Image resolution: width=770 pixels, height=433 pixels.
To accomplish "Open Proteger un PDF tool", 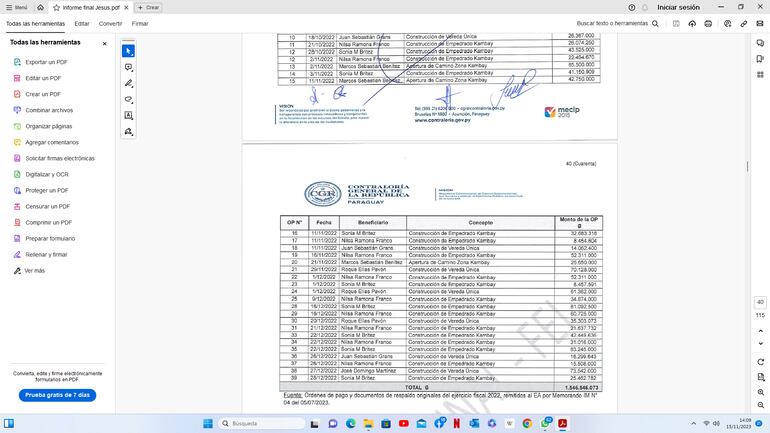I will (x=47, y=190).
